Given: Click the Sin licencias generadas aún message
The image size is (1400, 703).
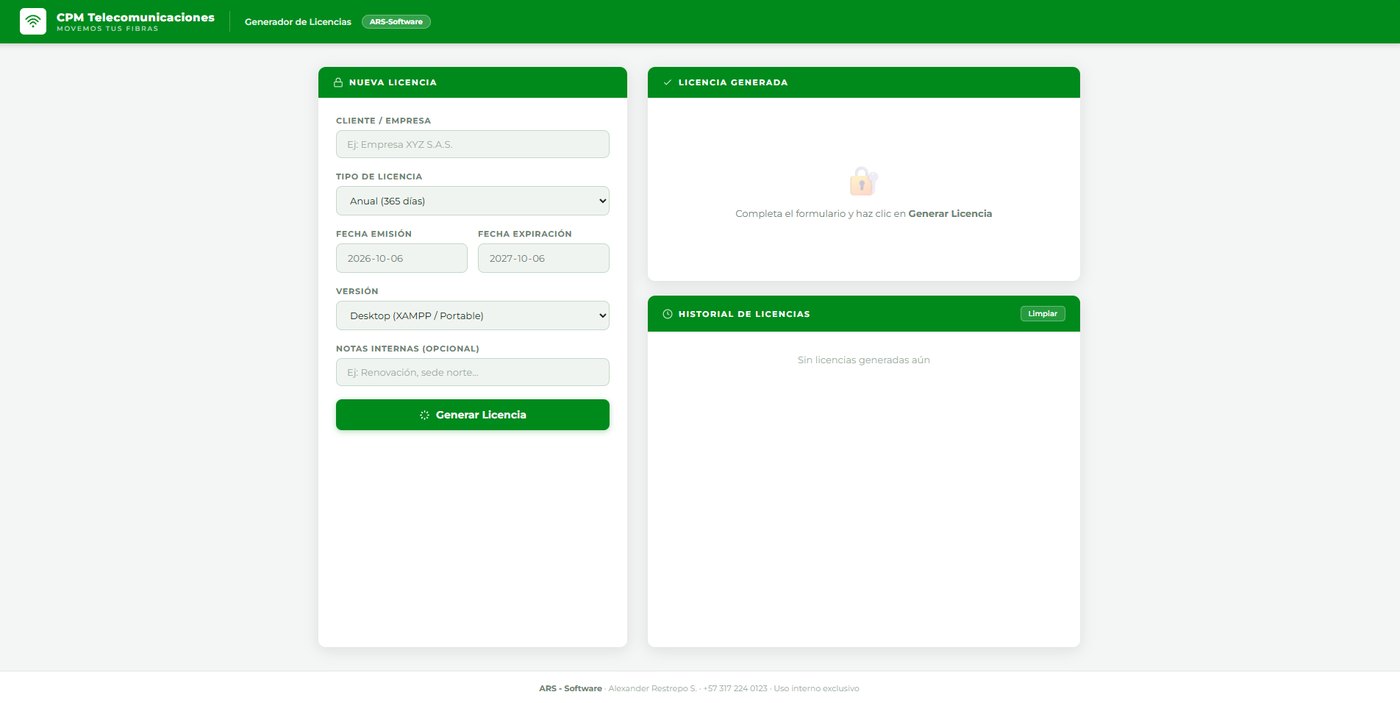Looking at the screenshot, I should [x=864, y=360].
